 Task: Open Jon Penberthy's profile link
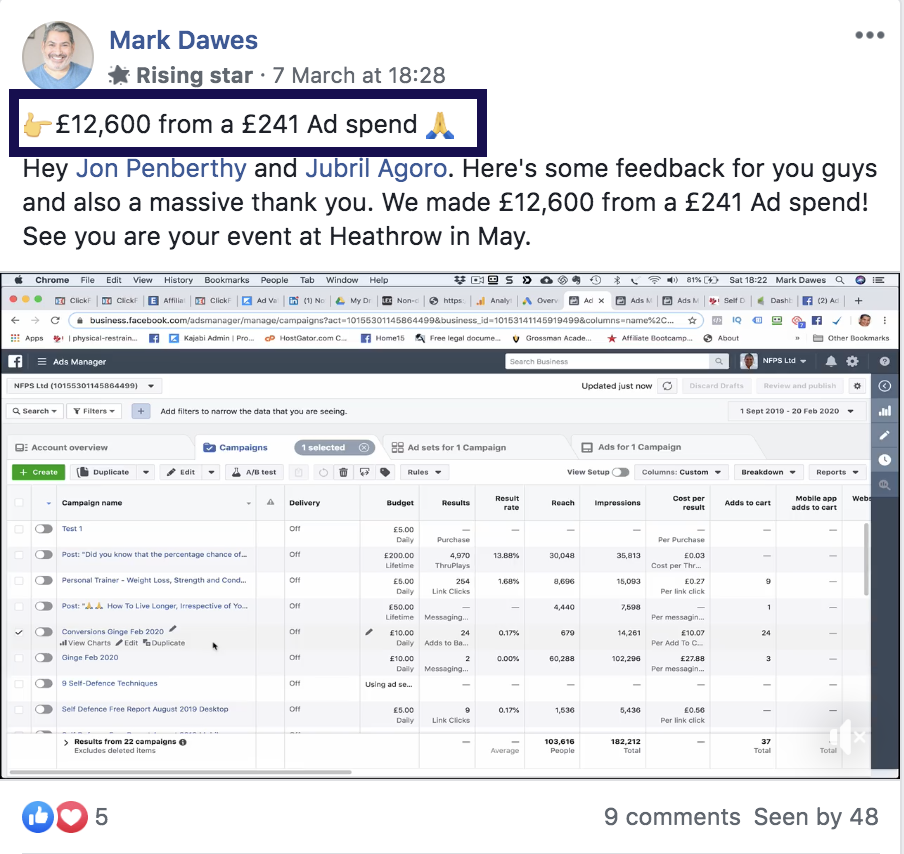(x=161, y=168)
